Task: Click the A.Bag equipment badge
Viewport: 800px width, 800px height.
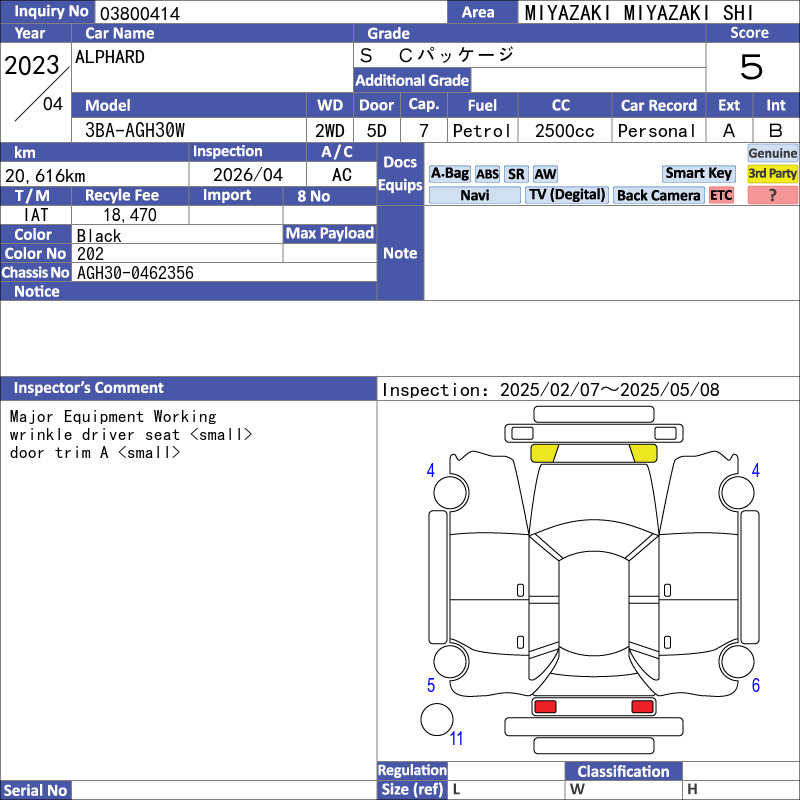Action: click(449, 174)
